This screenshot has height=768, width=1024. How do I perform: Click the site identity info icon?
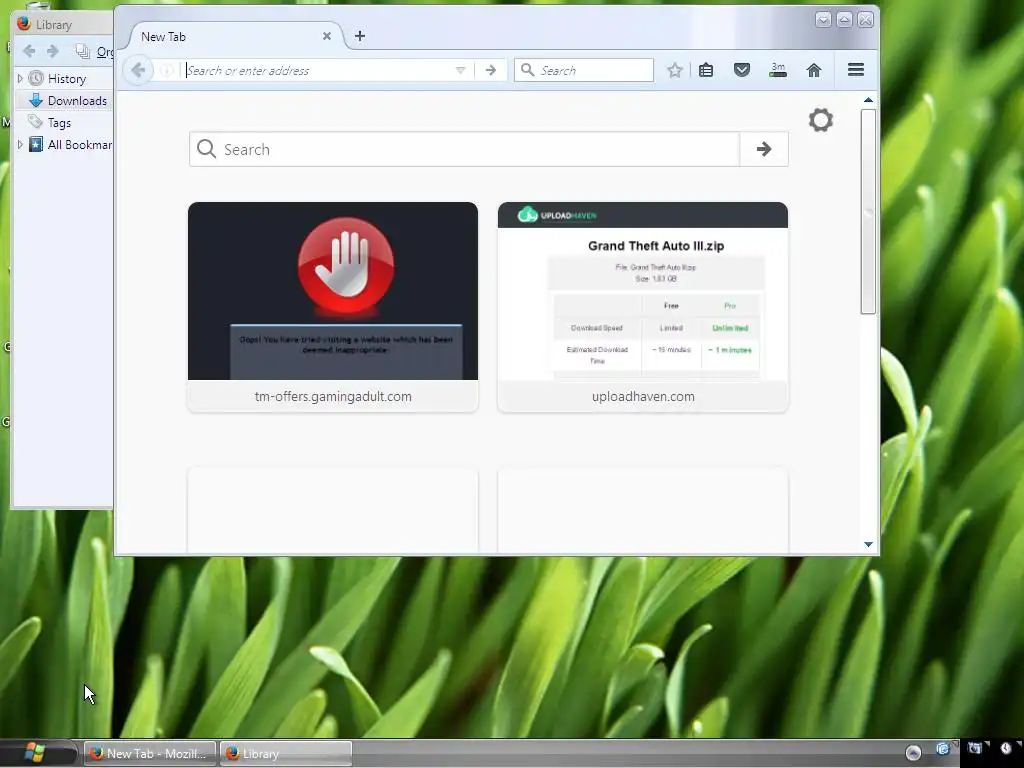(167, 71)
